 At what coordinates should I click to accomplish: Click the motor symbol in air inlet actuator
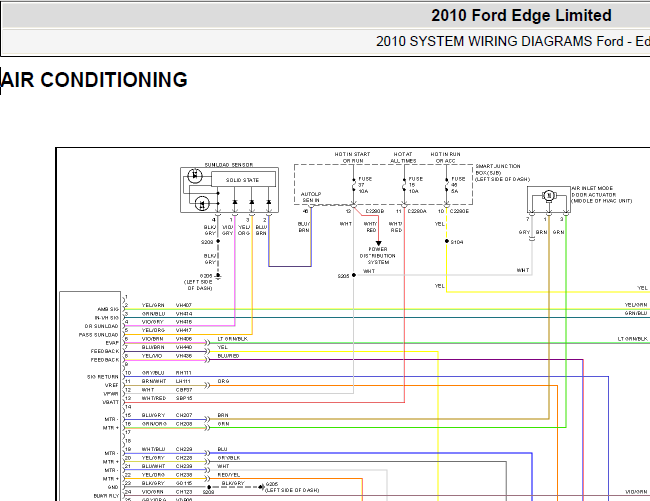548,196
